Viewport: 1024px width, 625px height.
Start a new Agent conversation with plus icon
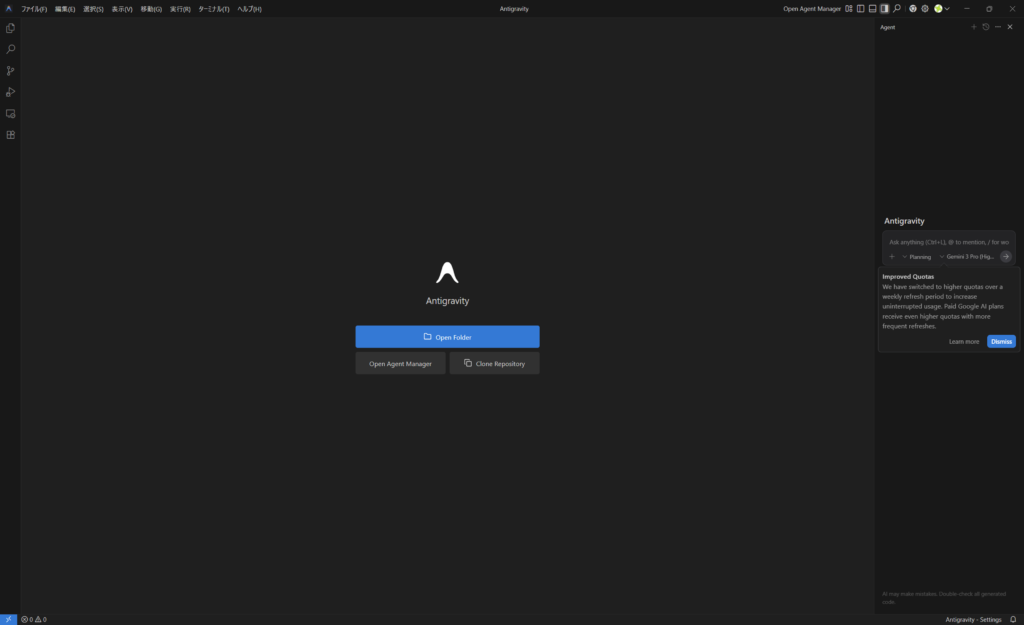[x=973, y=27]
